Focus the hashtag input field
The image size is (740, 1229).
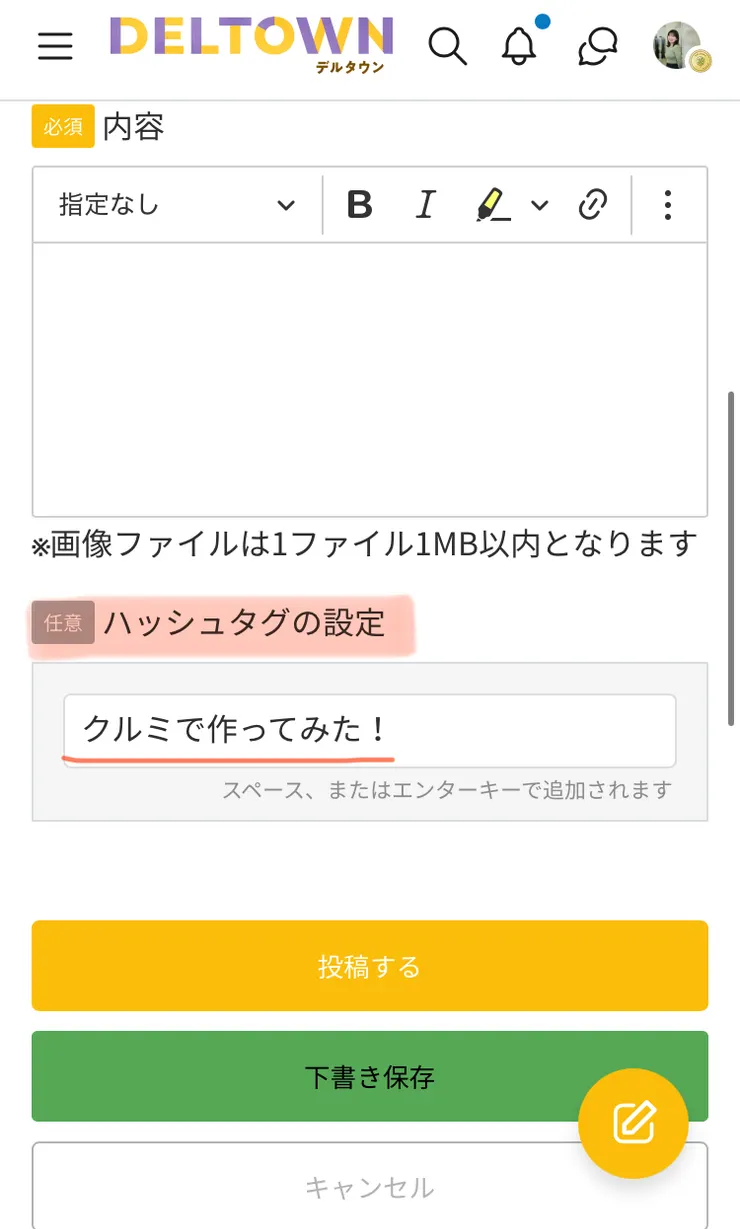[369, 730]
